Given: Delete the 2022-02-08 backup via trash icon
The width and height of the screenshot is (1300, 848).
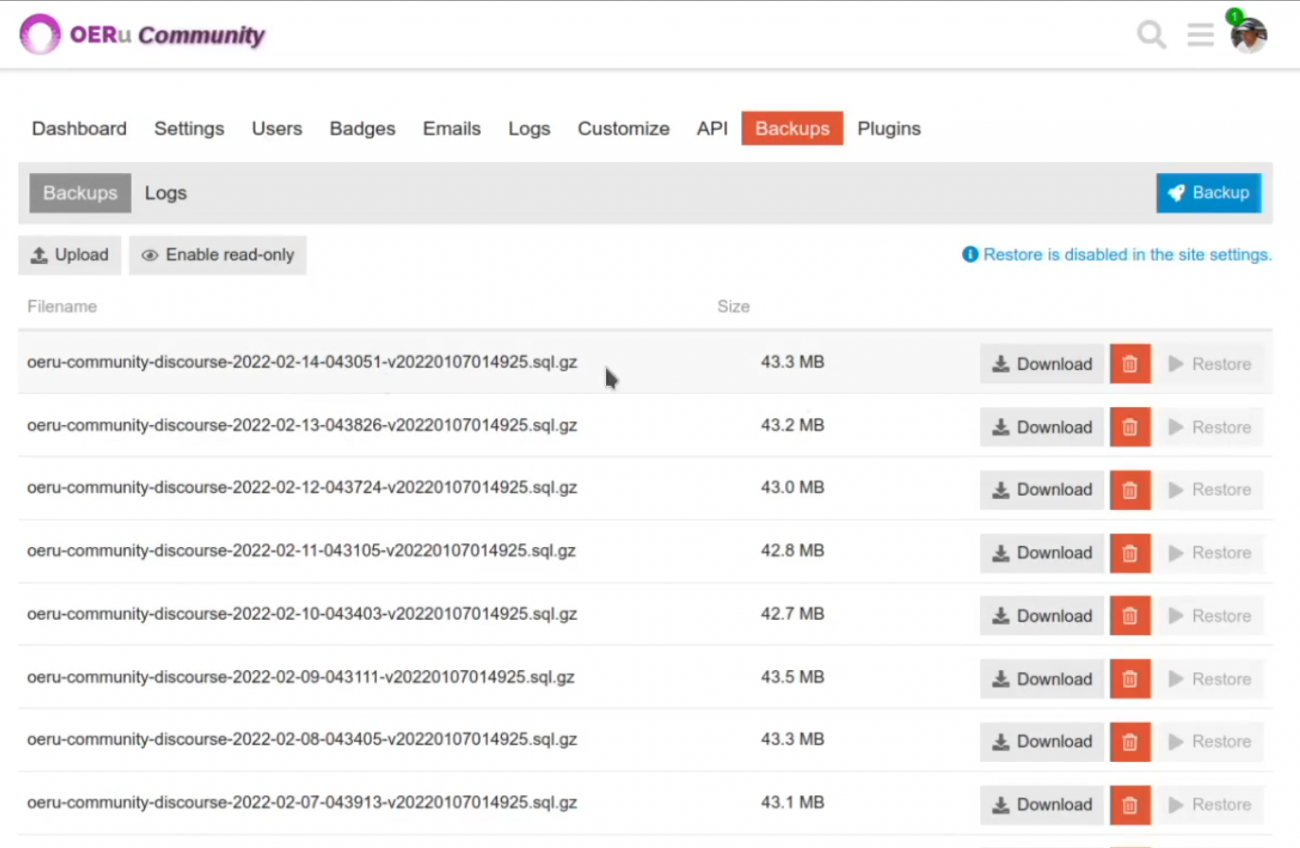Looking at the screenshot, I should coord(1130,742).
